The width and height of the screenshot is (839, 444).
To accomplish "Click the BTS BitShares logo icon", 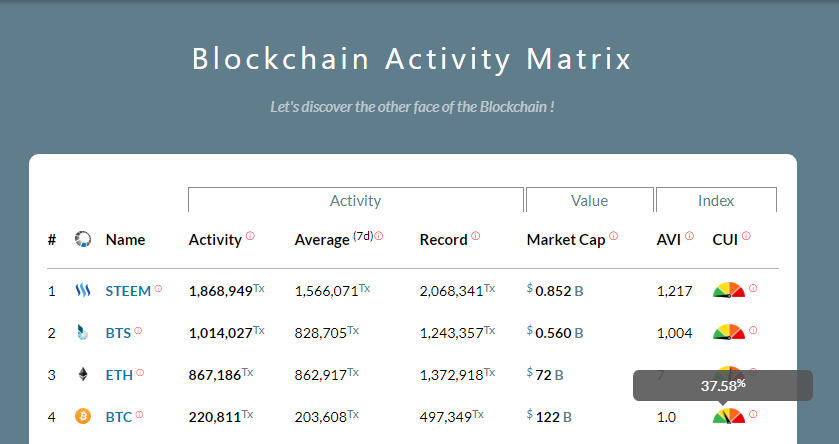I will pyautogui.click(x=83, y=333).
